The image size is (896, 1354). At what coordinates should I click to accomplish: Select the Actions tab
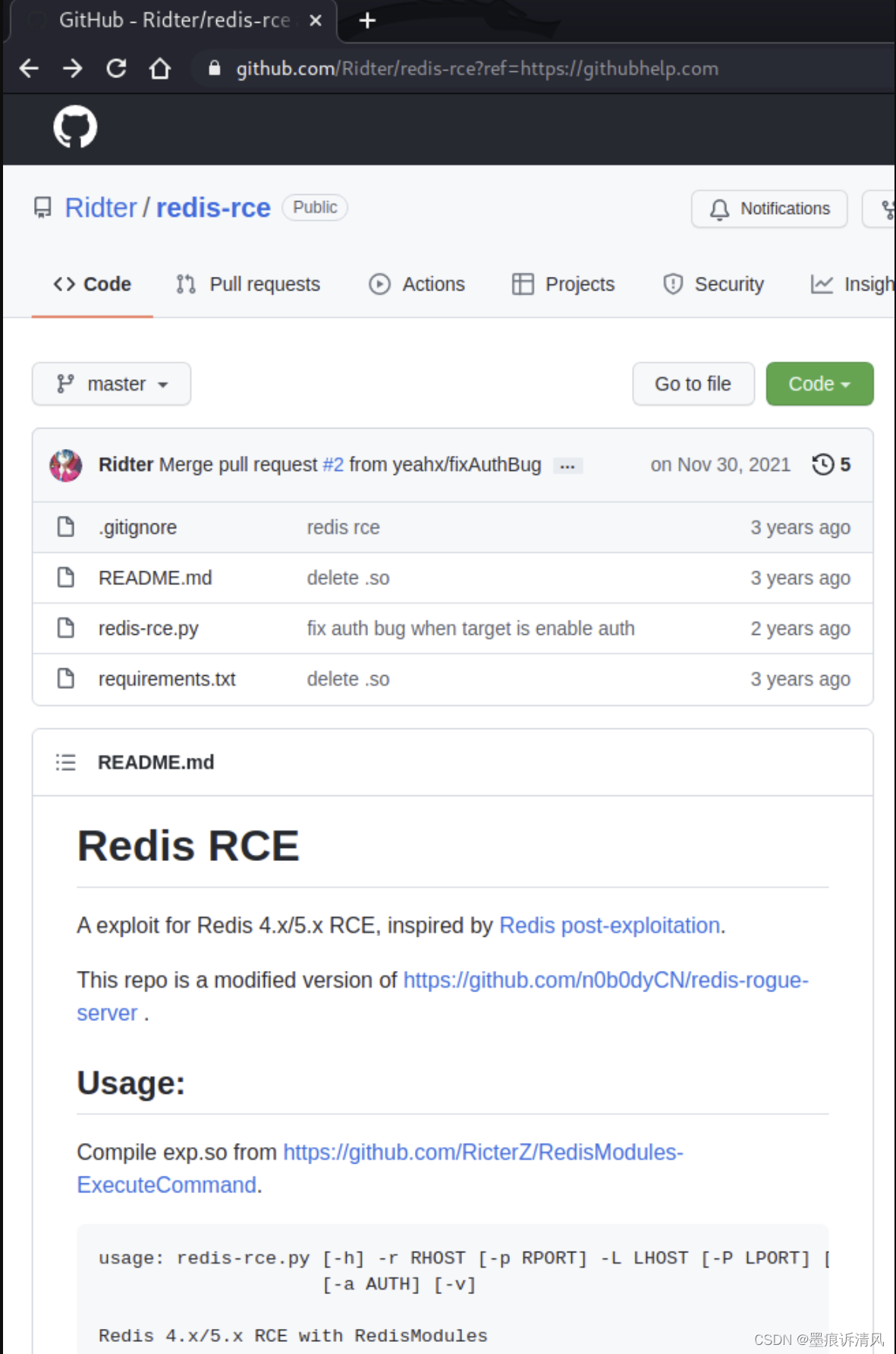click(x=417, y=284)
